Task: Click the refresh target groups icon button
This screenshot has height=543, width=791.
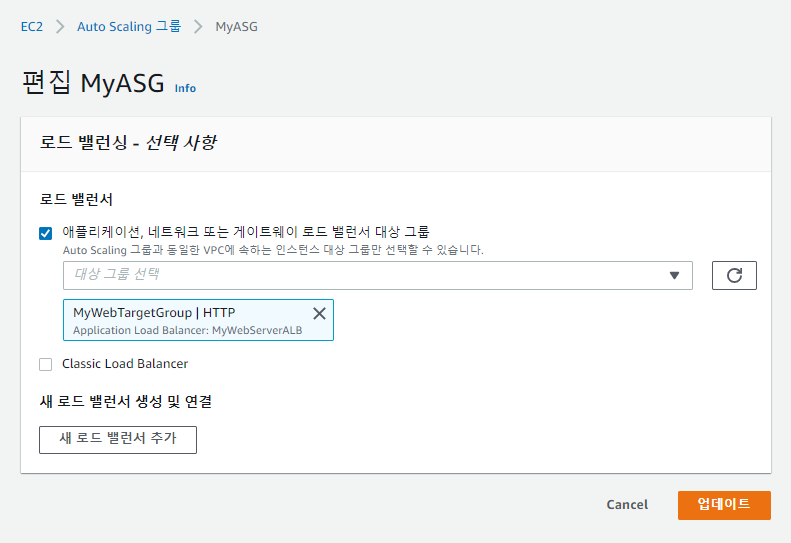Action: pos(734,276)
